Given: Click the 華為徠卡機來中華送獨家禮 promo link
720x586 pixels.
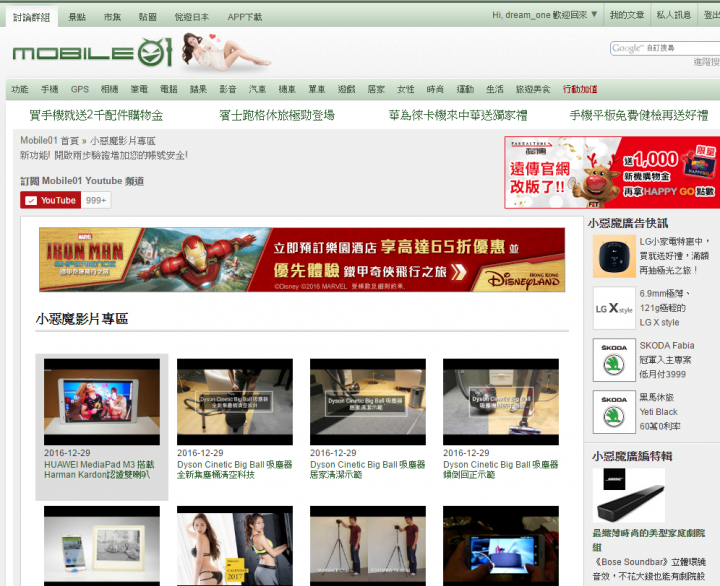Looking at the screenshot, I should 458,115.
